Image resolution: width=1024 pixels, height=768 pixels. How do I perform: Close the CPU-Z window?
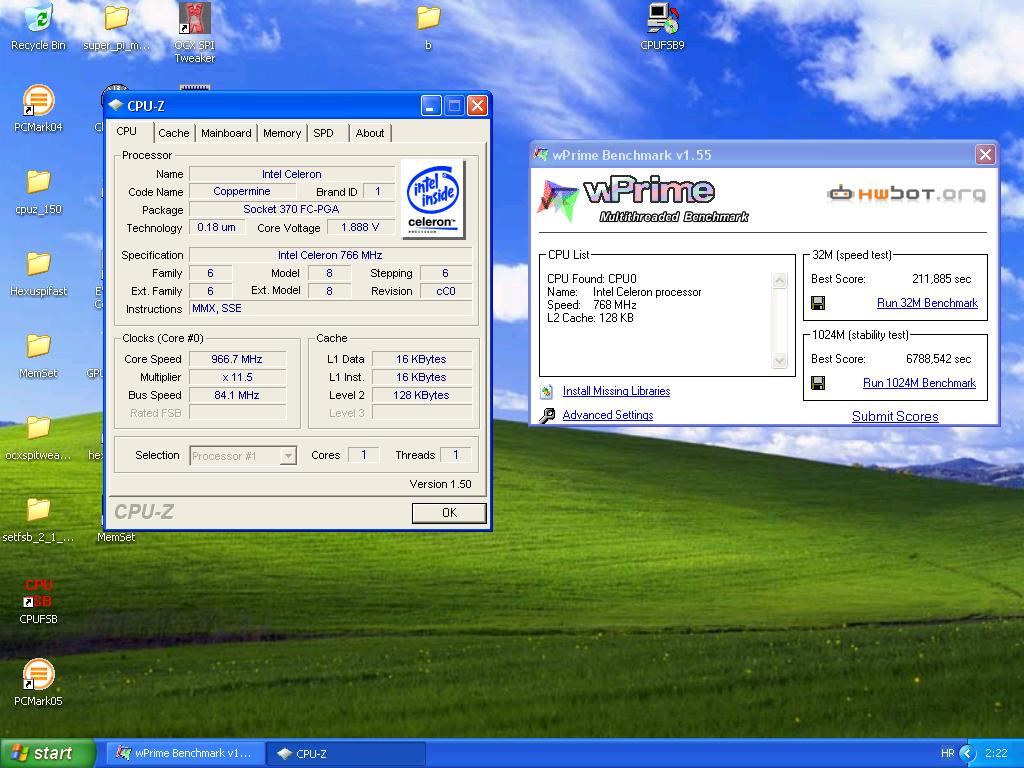click(x=477, y=105)
